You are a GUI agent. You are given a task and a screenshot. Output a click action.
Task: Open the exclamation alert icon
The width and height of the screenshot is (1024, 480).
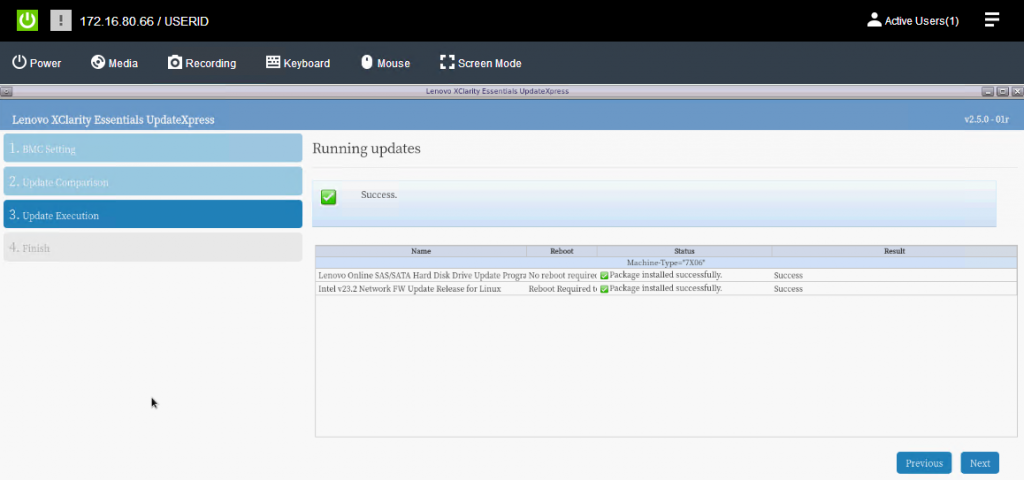pyautogui.click(x=61, y=20)
